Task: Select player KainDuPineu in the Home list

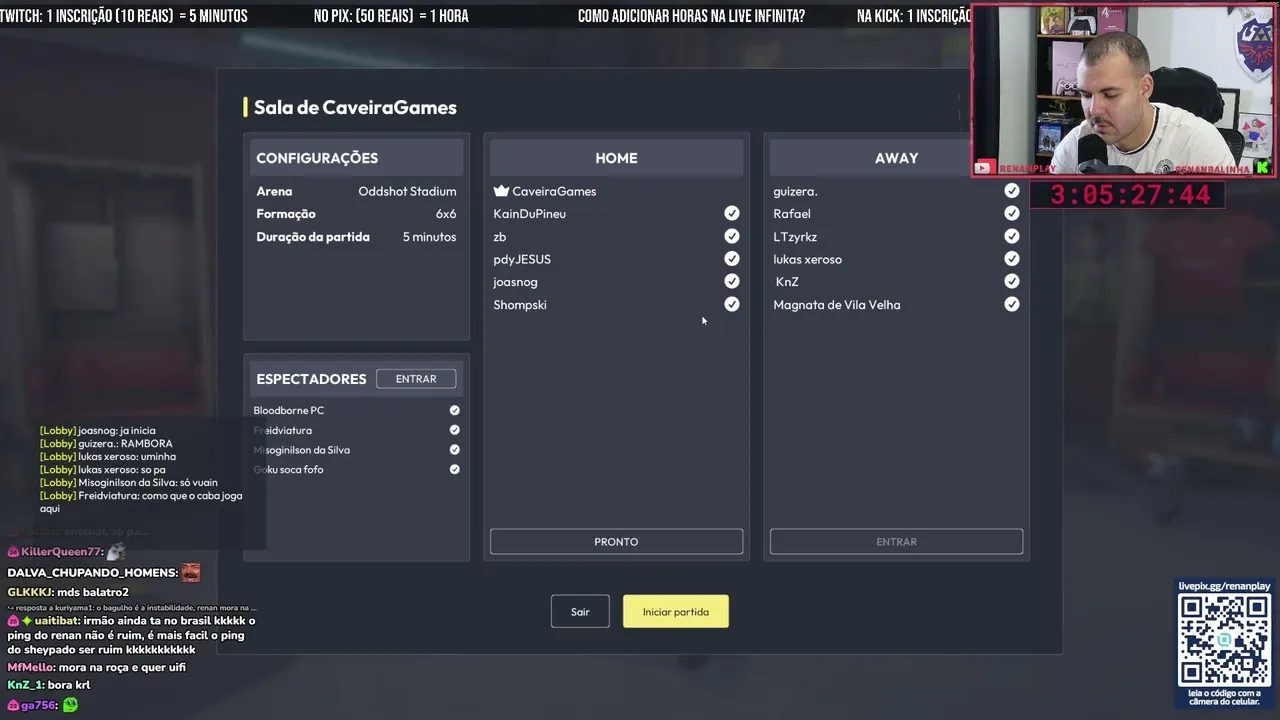Action: pyautogui.click(x=529, y=214)
